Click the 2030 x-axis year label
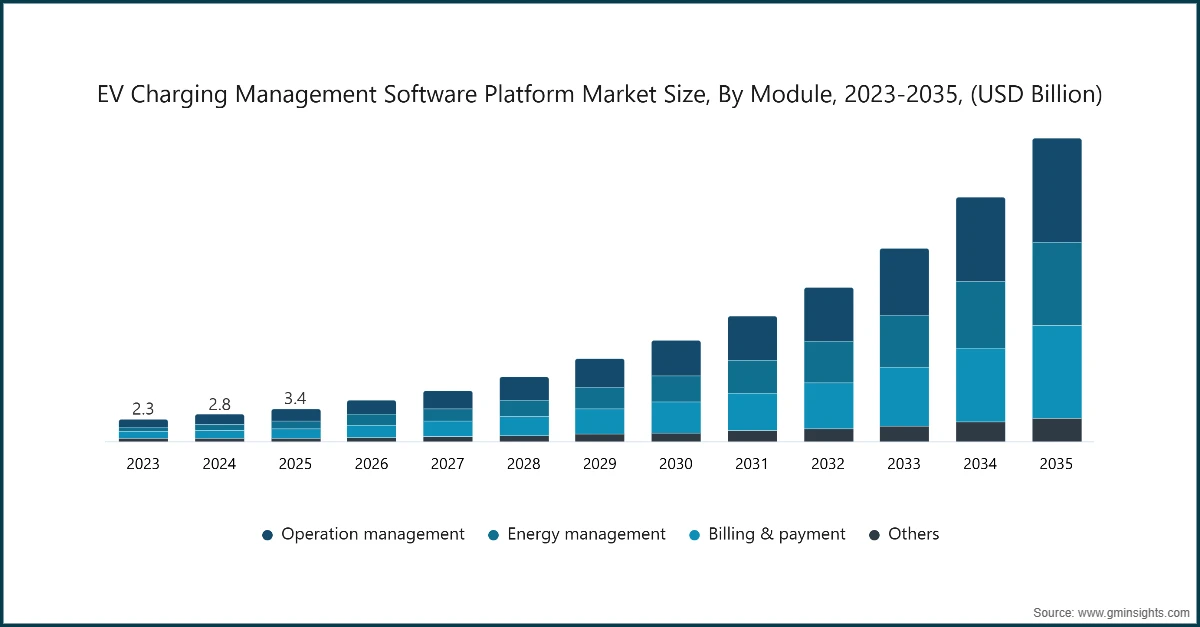 pos(676,464)
